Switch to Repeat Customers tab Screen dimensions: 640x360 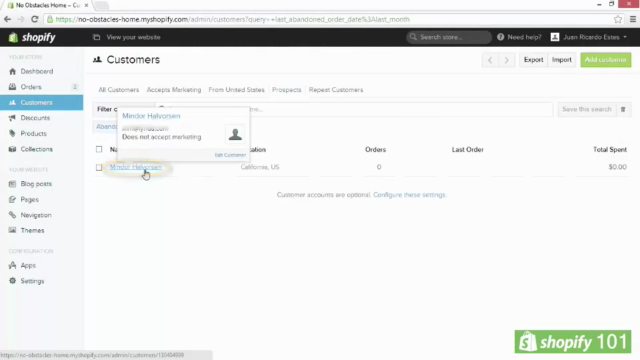pyautogui.click(x=336, y=90)
